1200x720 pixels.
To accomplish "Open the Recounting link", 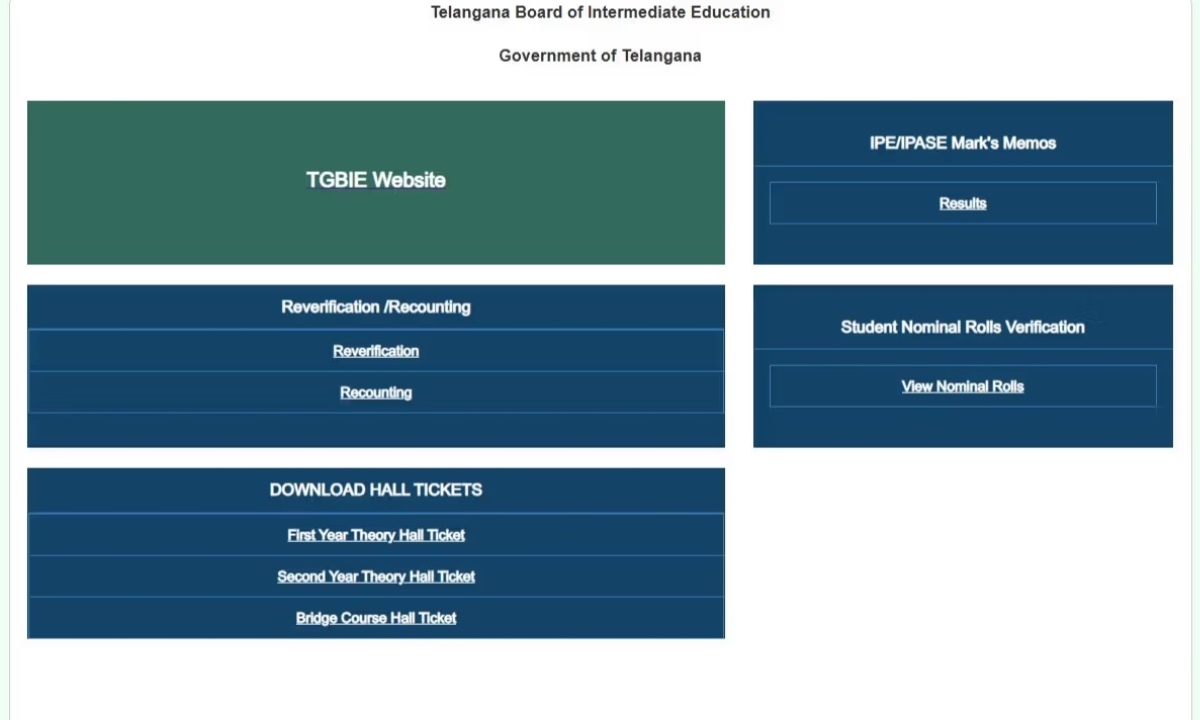I will coord(376,393).
